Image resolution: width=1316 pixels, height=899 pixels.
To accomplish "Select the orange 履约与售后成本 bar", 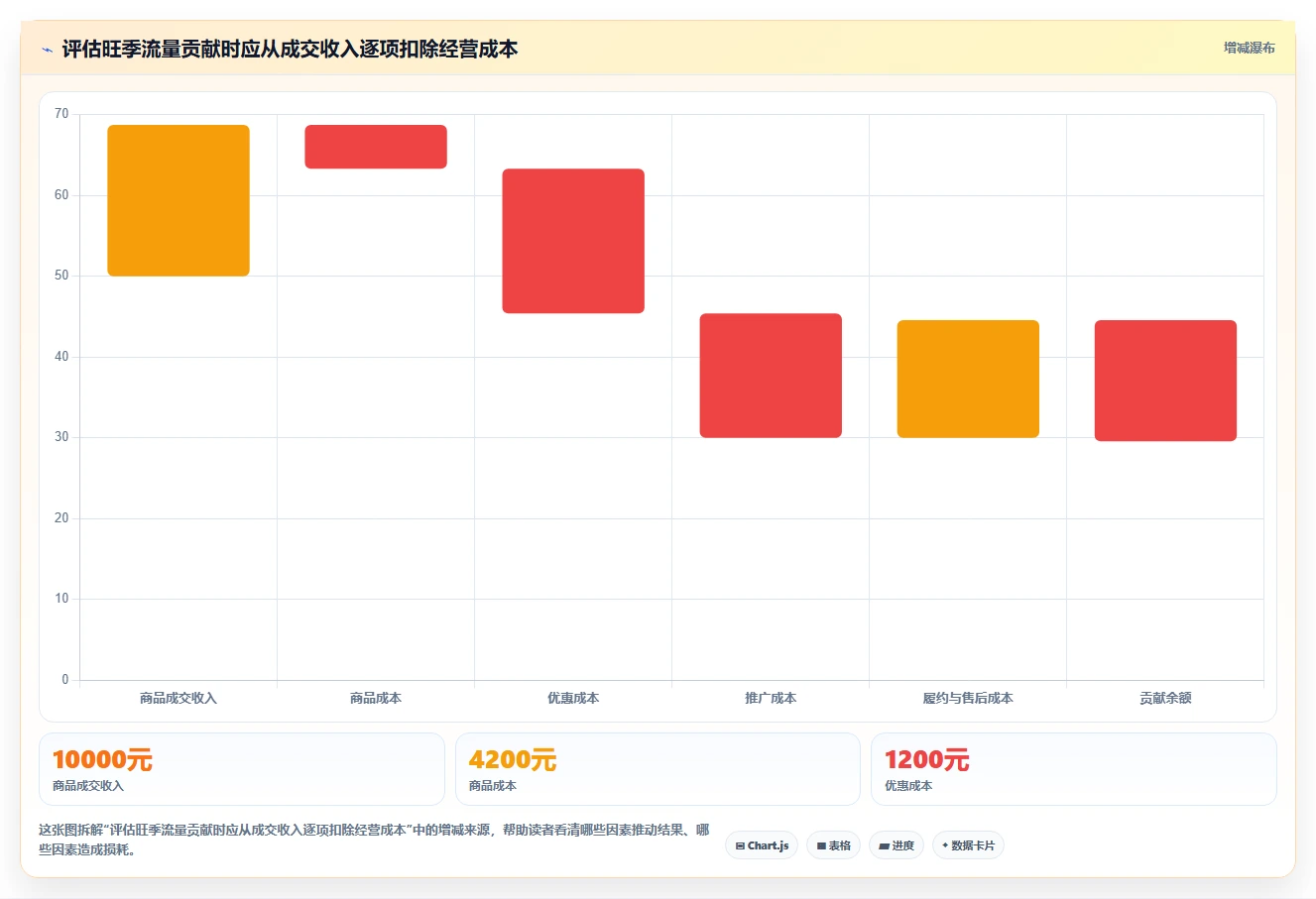I will 968,379.
